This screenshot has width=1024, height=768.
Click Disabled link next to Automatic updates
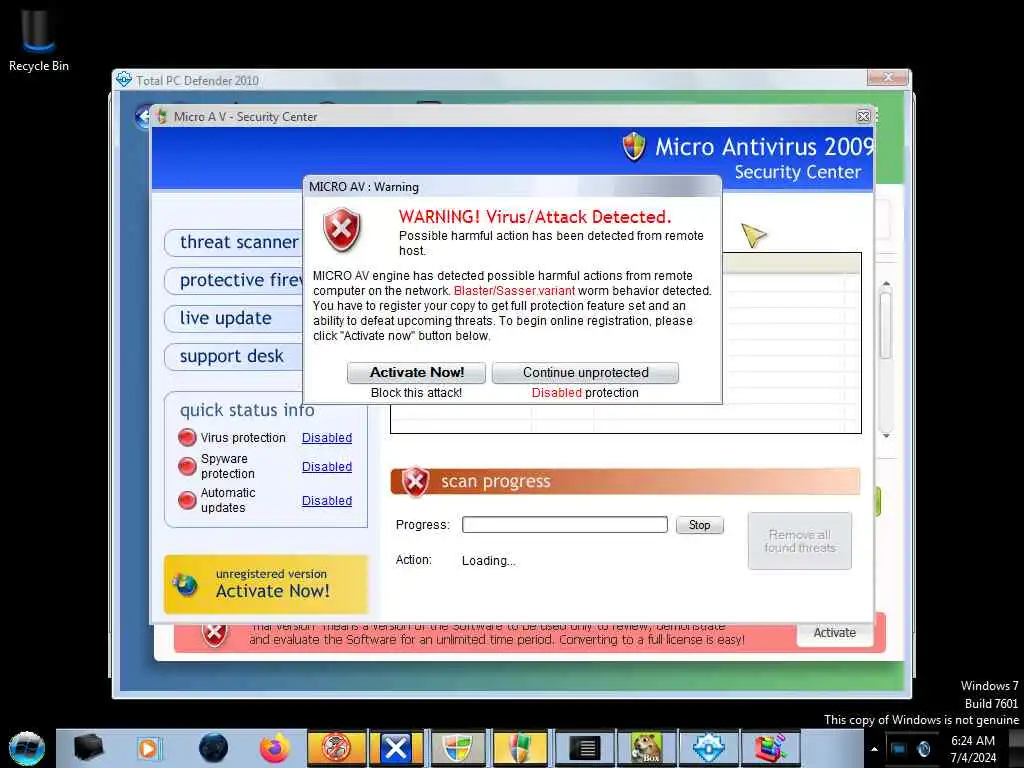pyautogui.click(x=327, y=500)
